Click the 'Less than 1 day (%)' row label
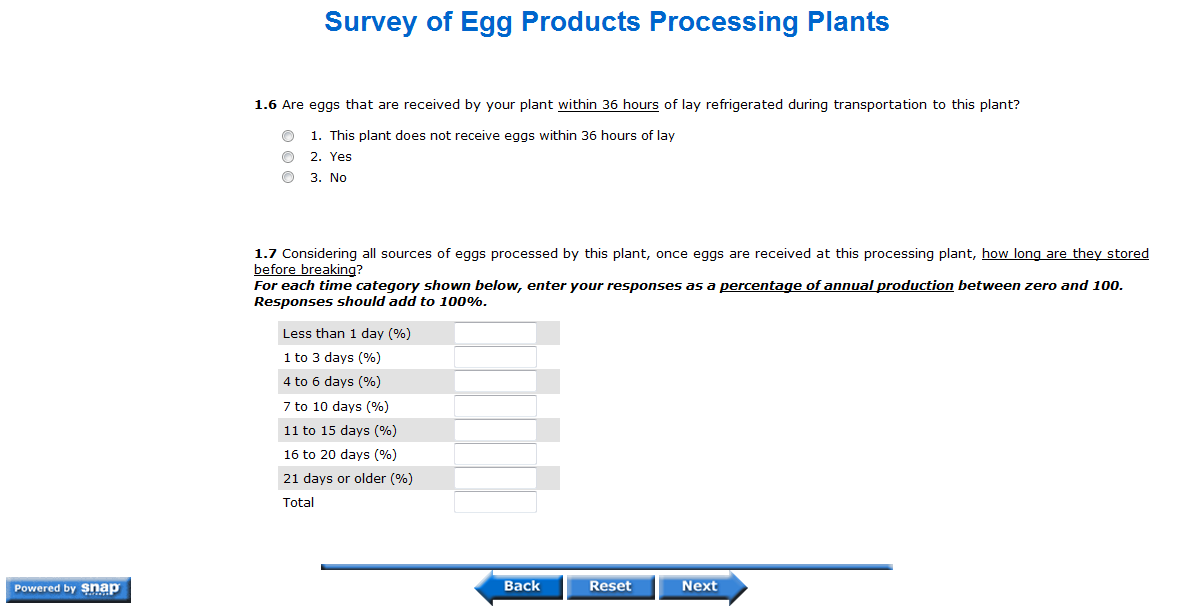 [346, 334]
